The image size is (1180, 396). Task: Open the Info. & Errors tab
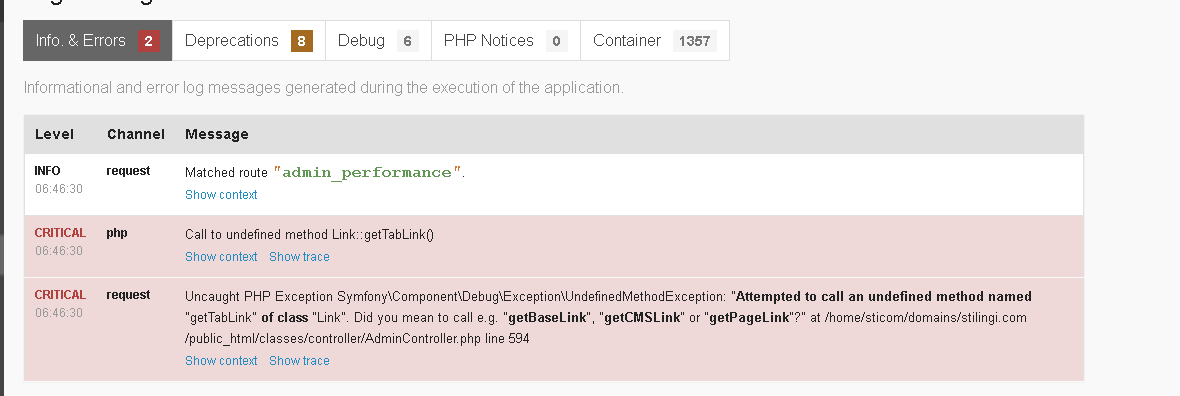98,41
